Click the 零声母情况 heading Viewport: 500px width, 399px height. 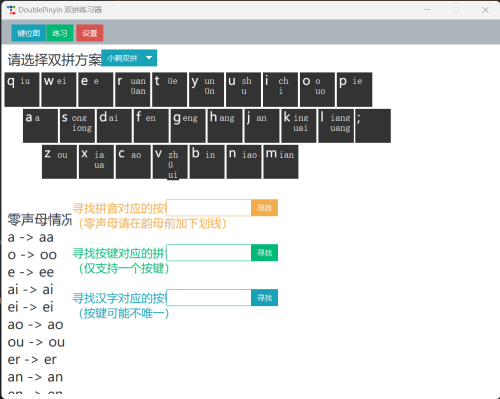tap(40, 220)
